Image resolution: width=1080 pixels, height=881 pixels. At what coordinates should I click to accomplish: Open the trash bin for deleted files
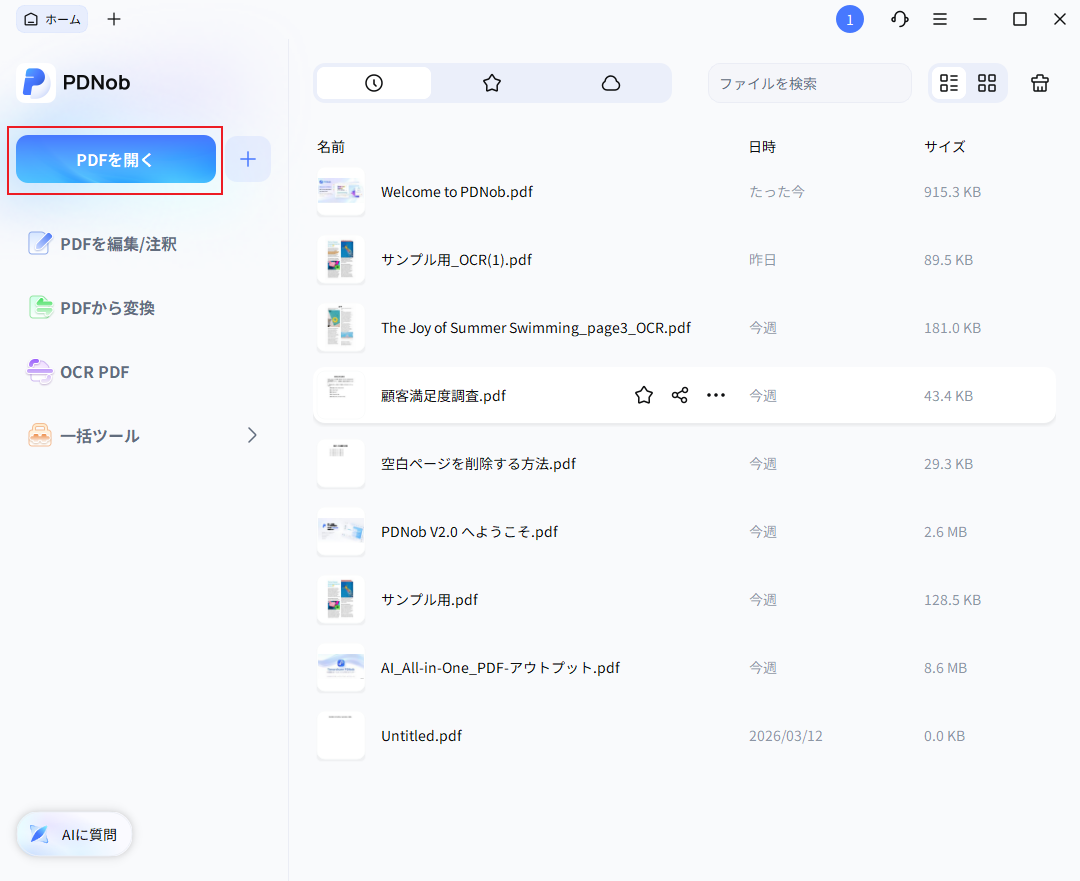1040,83
